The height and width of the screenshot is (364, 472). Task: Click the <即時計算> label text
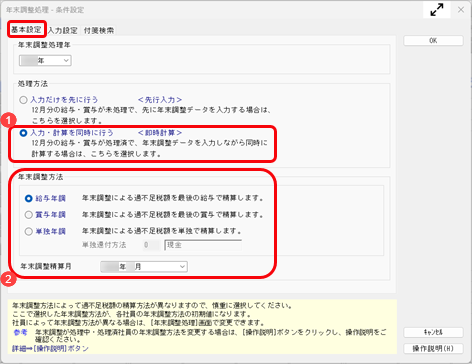(160, 133)
